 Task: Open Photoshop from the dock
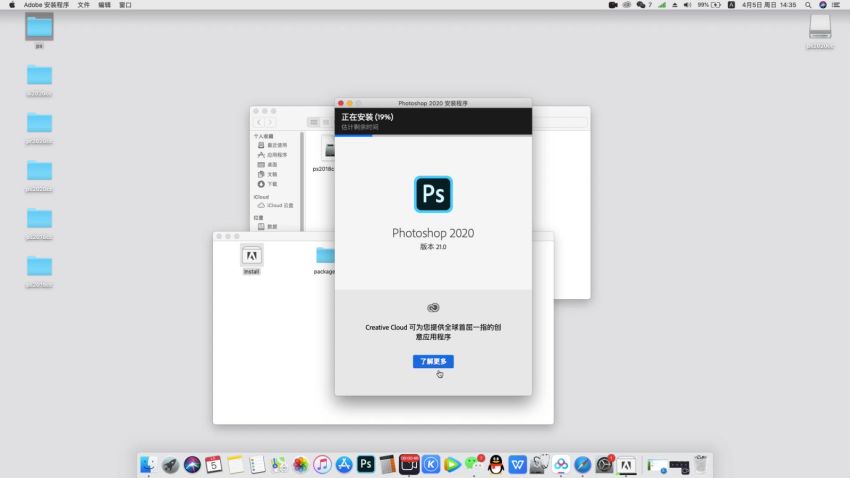pos(366,464)
